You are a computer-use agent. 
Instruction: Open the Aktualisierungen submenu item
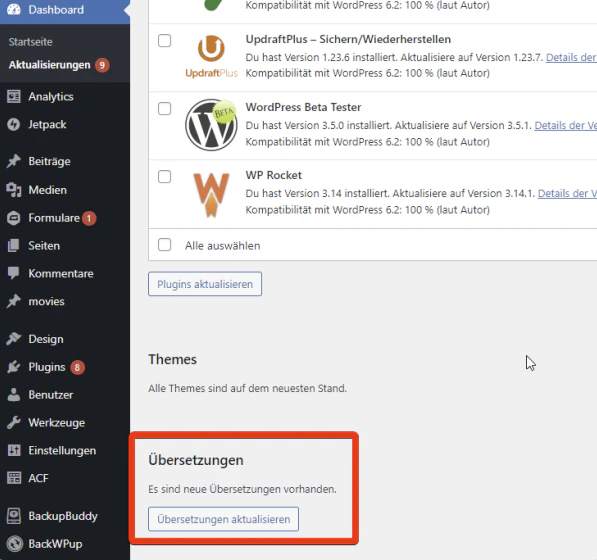(x=49, y=65)
